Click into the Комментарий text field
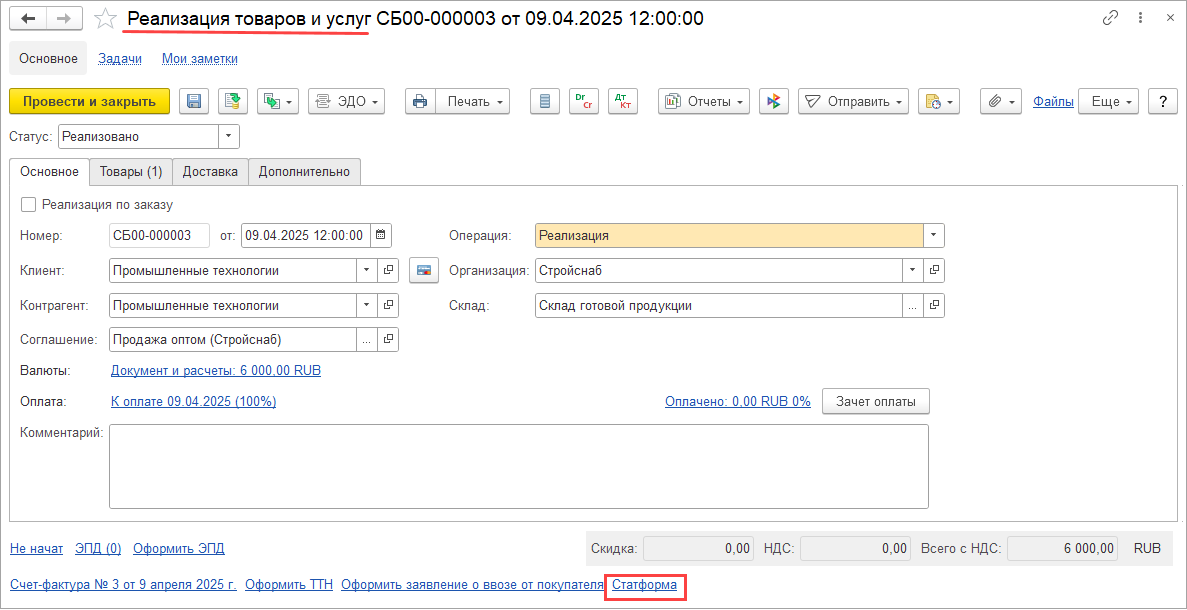1187x610 pixels. (x=519, y=466)
